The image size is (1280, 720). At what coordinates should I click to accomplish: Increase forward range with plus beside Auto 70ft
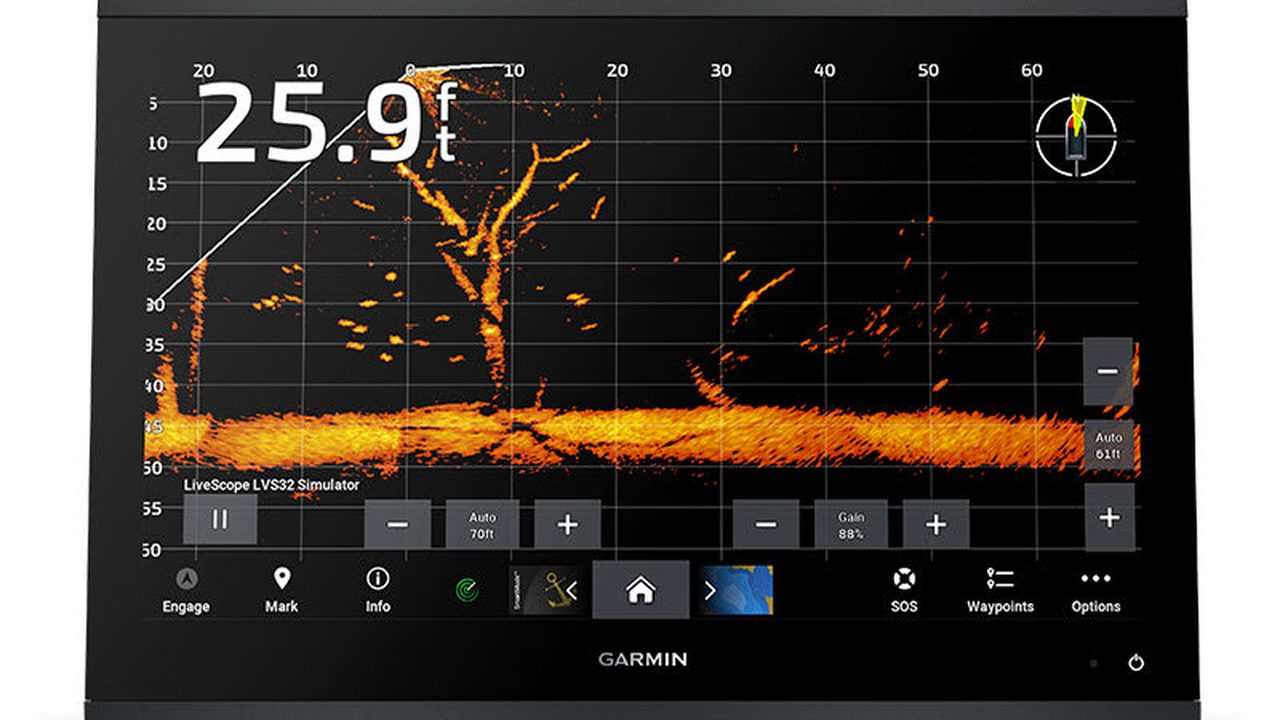pos(567,524)
